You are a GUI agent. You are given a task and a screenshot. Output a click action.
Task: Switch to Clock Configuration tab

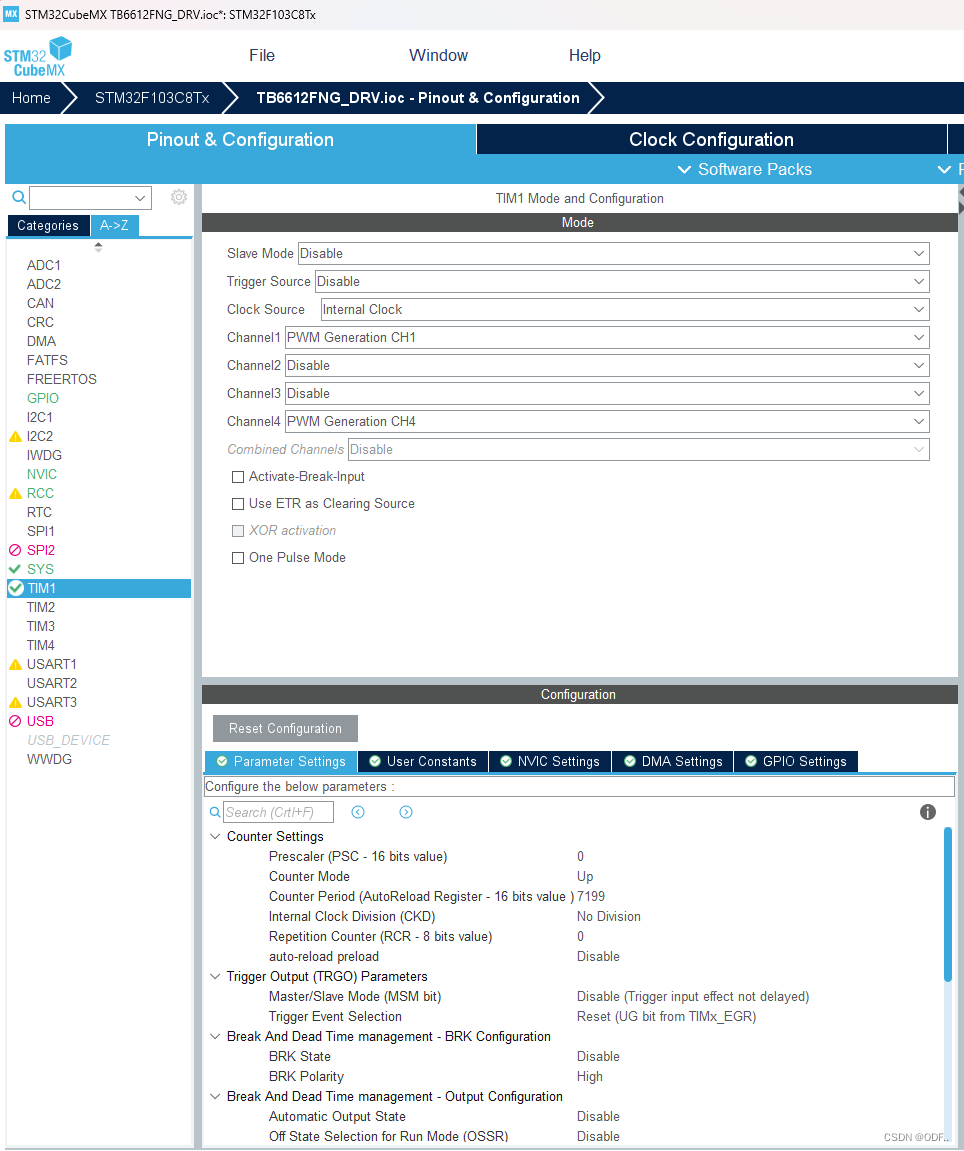coord(711,139)
